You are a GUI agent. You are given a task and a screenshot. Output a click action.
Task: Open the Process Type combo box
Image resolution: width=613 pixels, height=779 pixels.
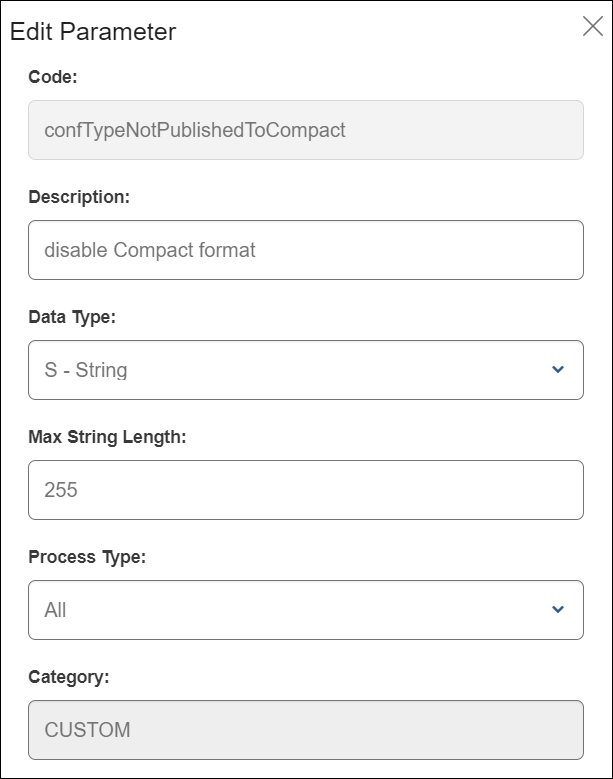(305, 610)
